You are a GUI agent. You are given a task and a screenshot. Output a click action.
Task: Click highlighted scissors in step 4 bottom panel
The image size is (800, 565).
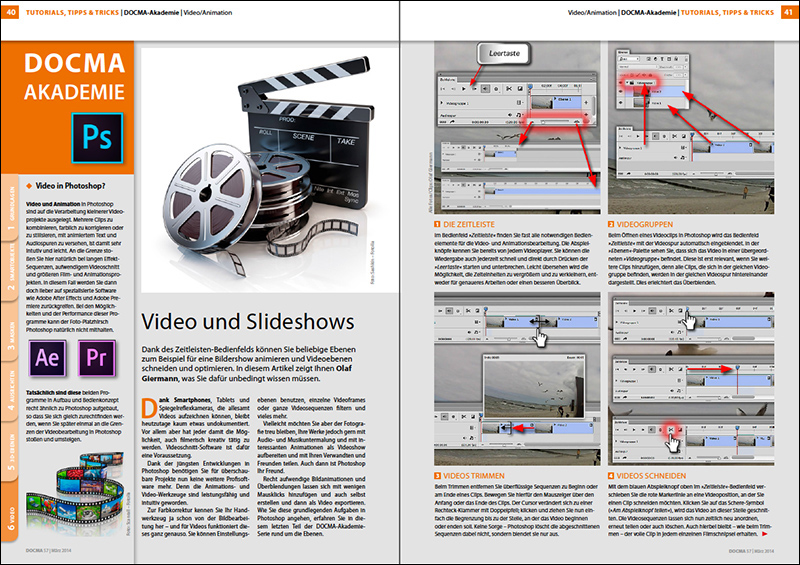coord(671,429)
